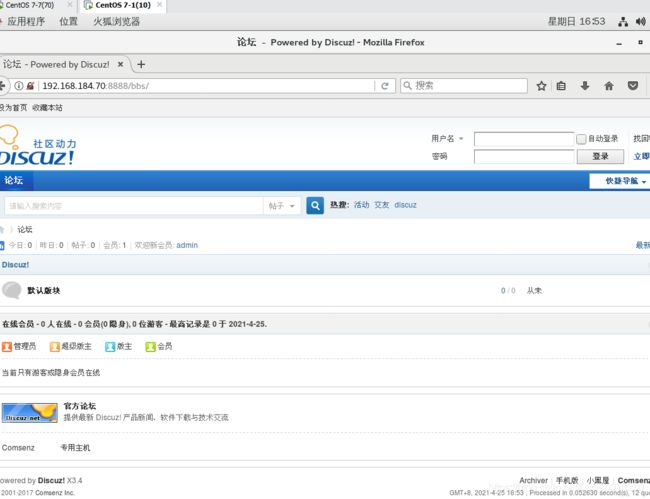Click the discuz hot search link
Screen dimensions: 650x499
(405, 205)
